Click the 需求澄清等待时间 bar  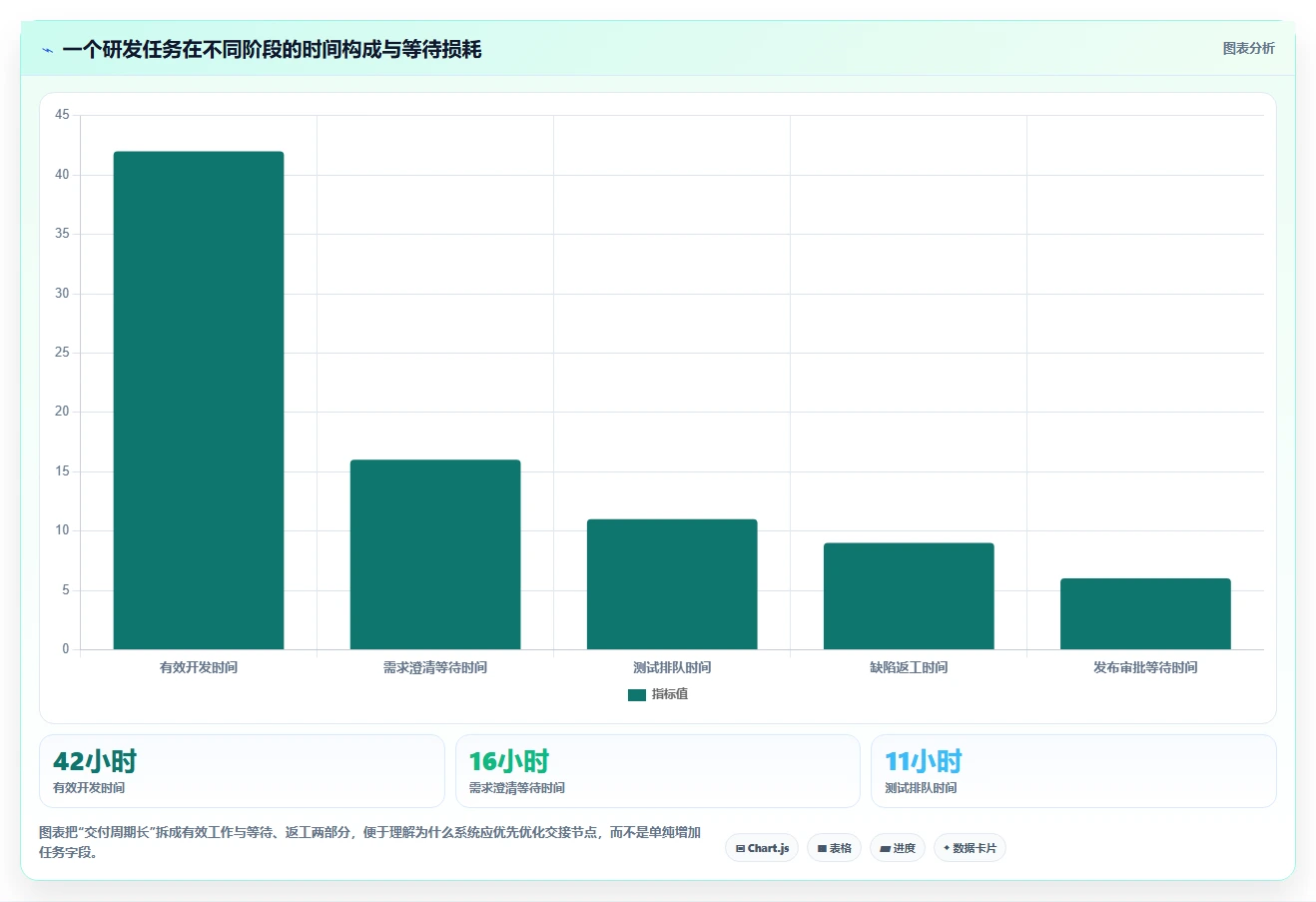click(435, 554)
